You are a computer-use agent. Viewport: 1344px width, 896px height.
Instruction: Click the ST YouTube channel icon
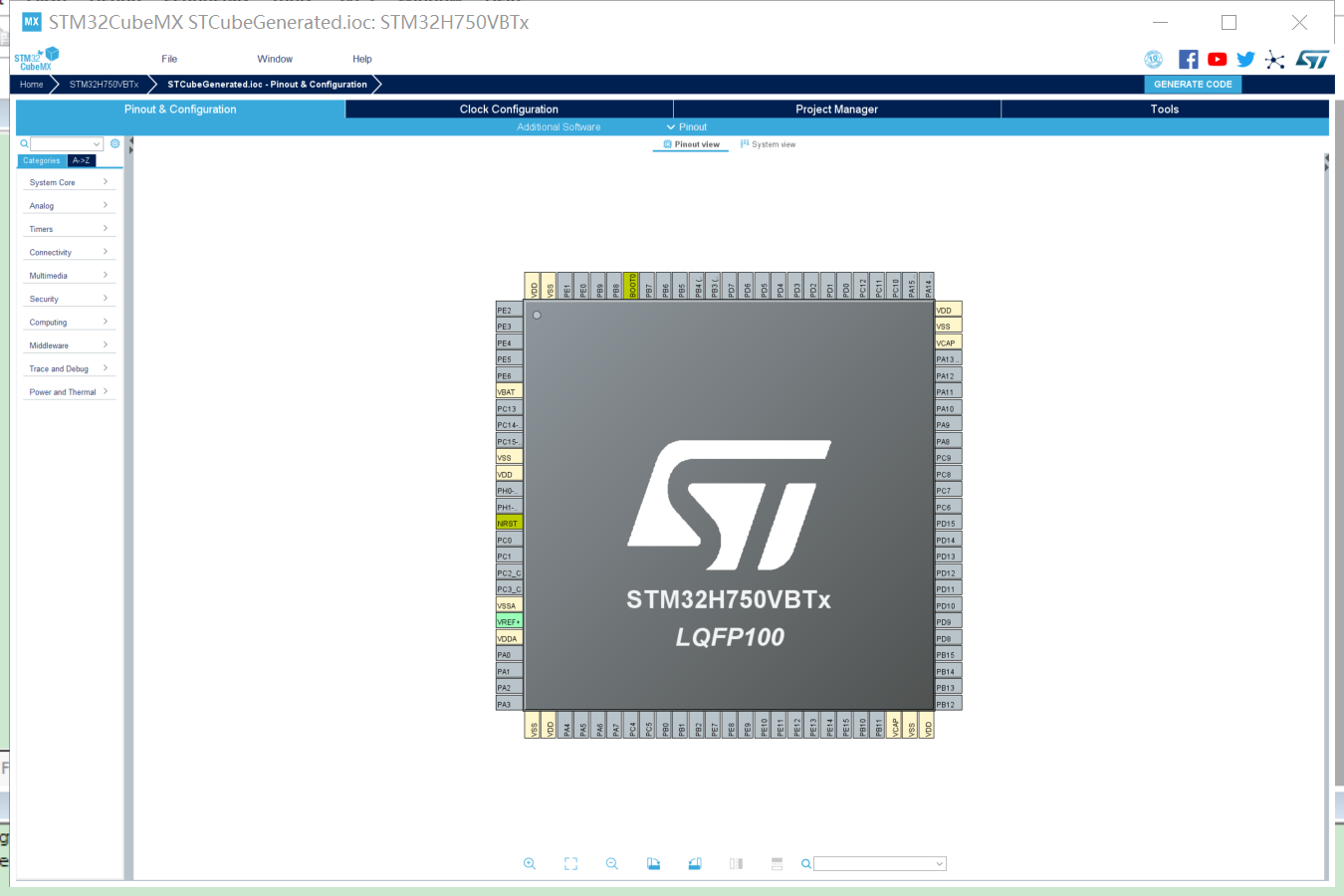click(x=1217, y=59)
